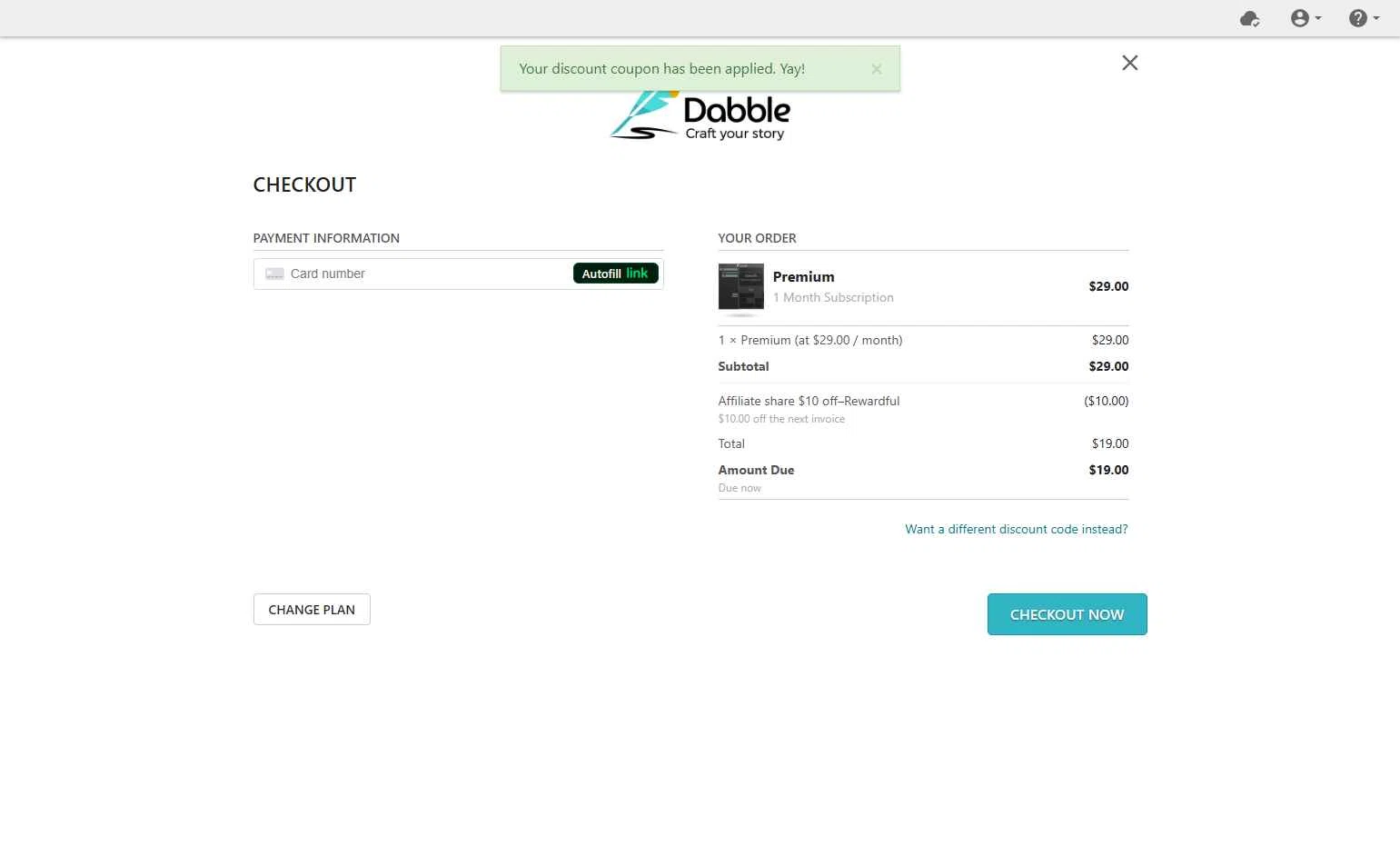Close the checkout page with the X
The width and height of the screenshot is (1400, 866).
click(1129, 63)
